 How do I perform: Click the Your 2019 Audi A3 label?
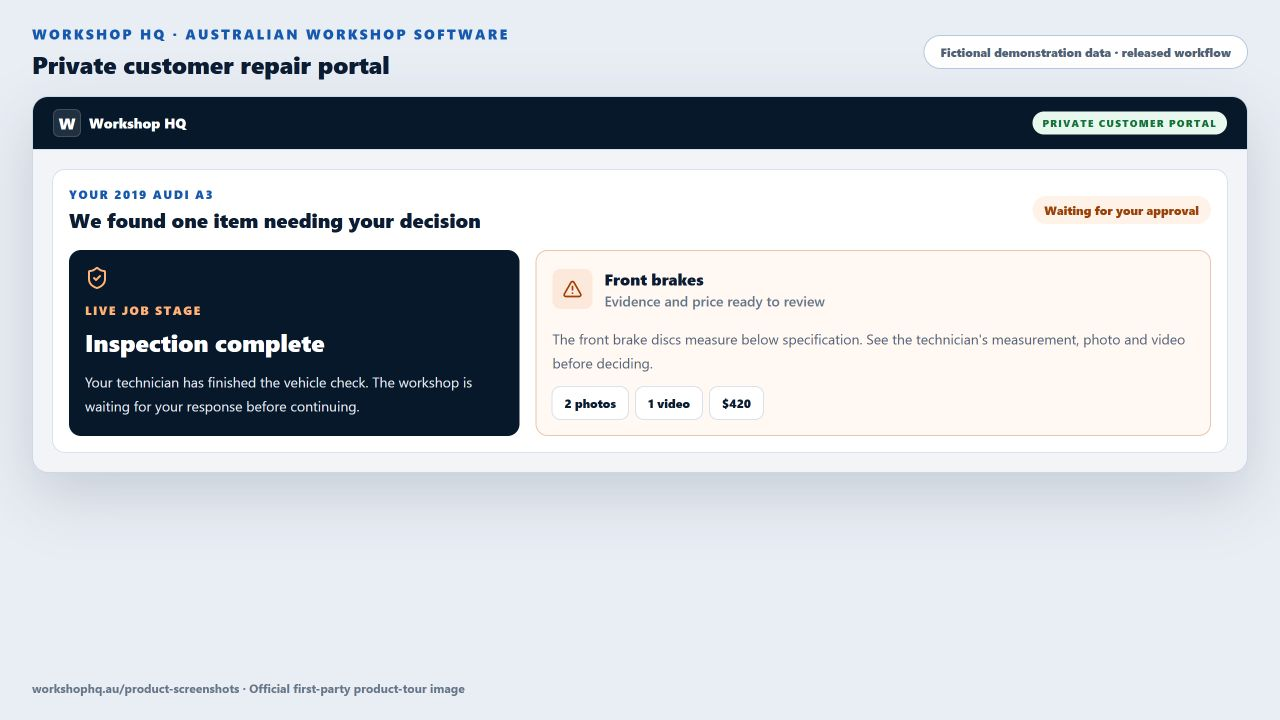point(141,195)
